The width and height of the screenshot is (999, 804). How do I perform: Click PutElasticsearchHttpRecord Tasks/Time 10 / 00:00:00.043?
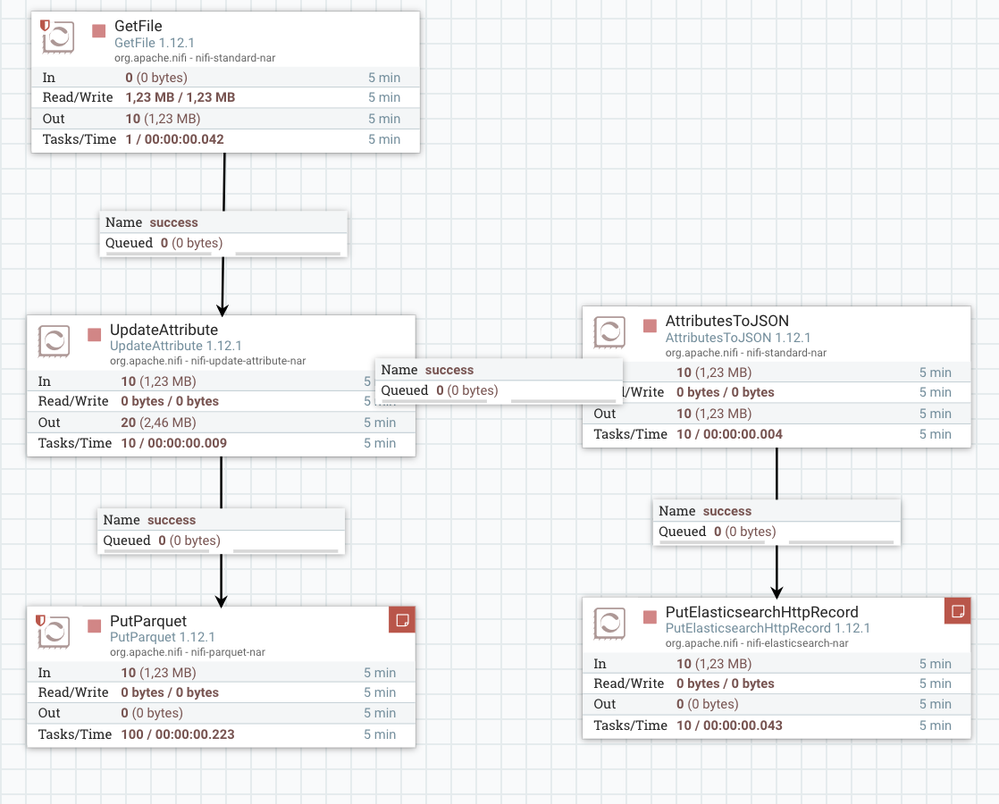729,726
